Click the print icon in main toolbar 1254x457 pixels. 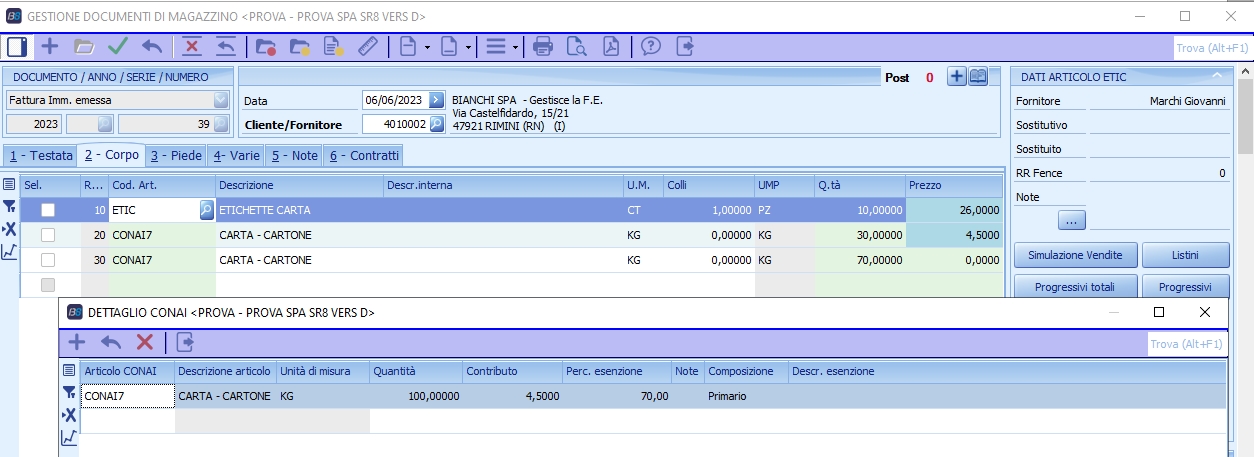(x=543, y=46)
